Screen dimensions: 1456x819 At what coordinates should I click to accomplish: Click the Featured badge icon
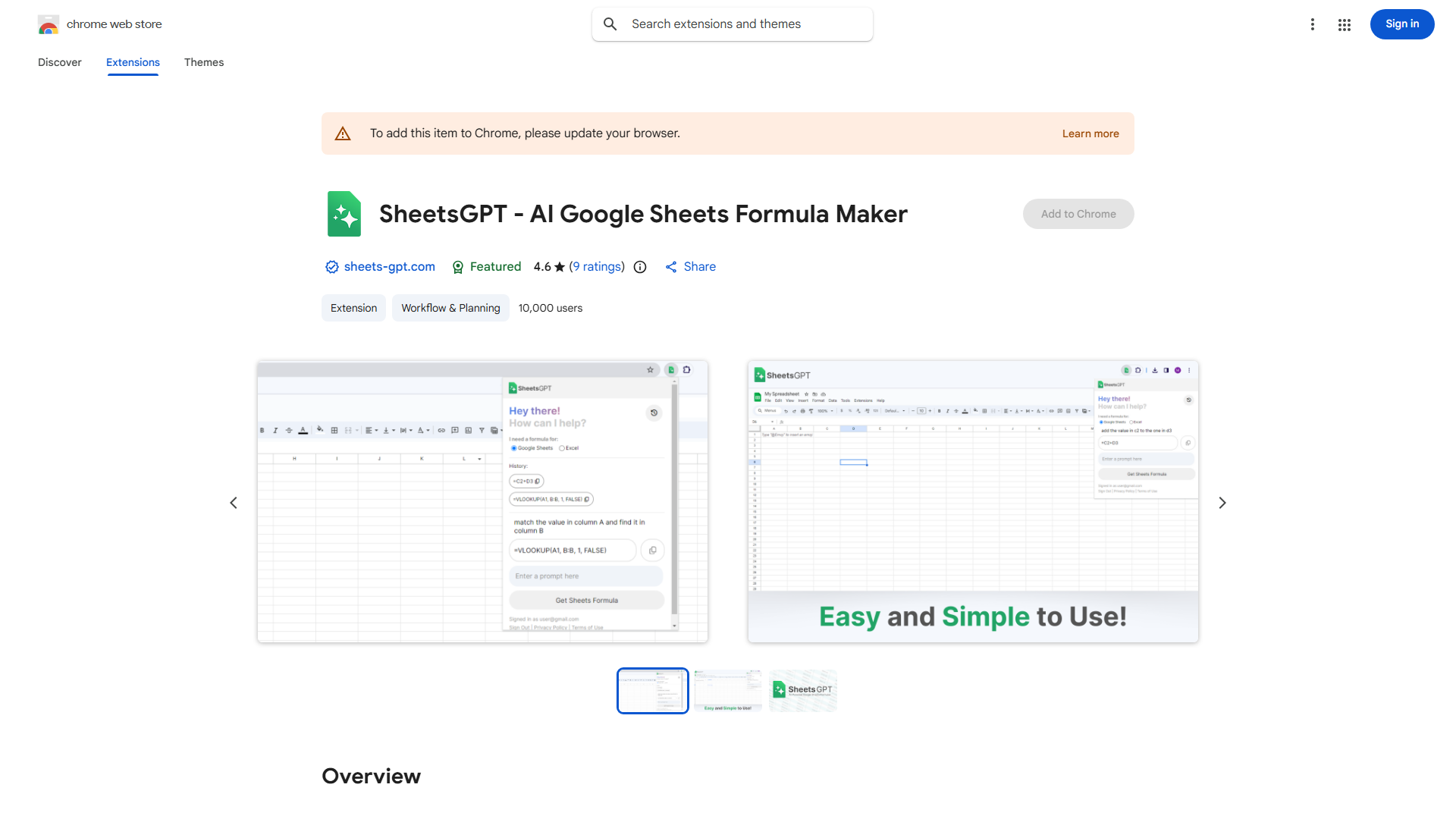coord(458,267)
